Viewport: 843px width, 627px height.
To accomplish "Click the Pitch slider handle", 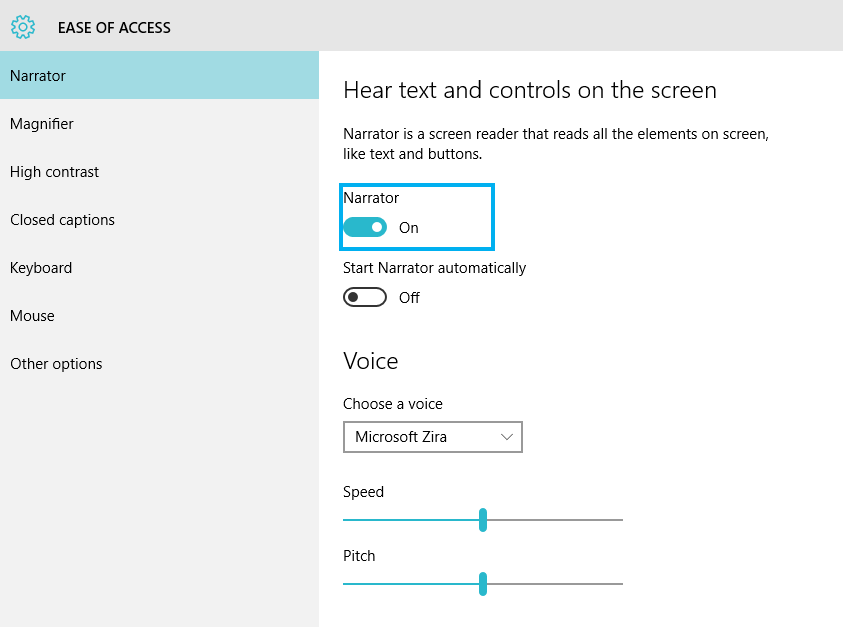I will [x=483, y=584].
